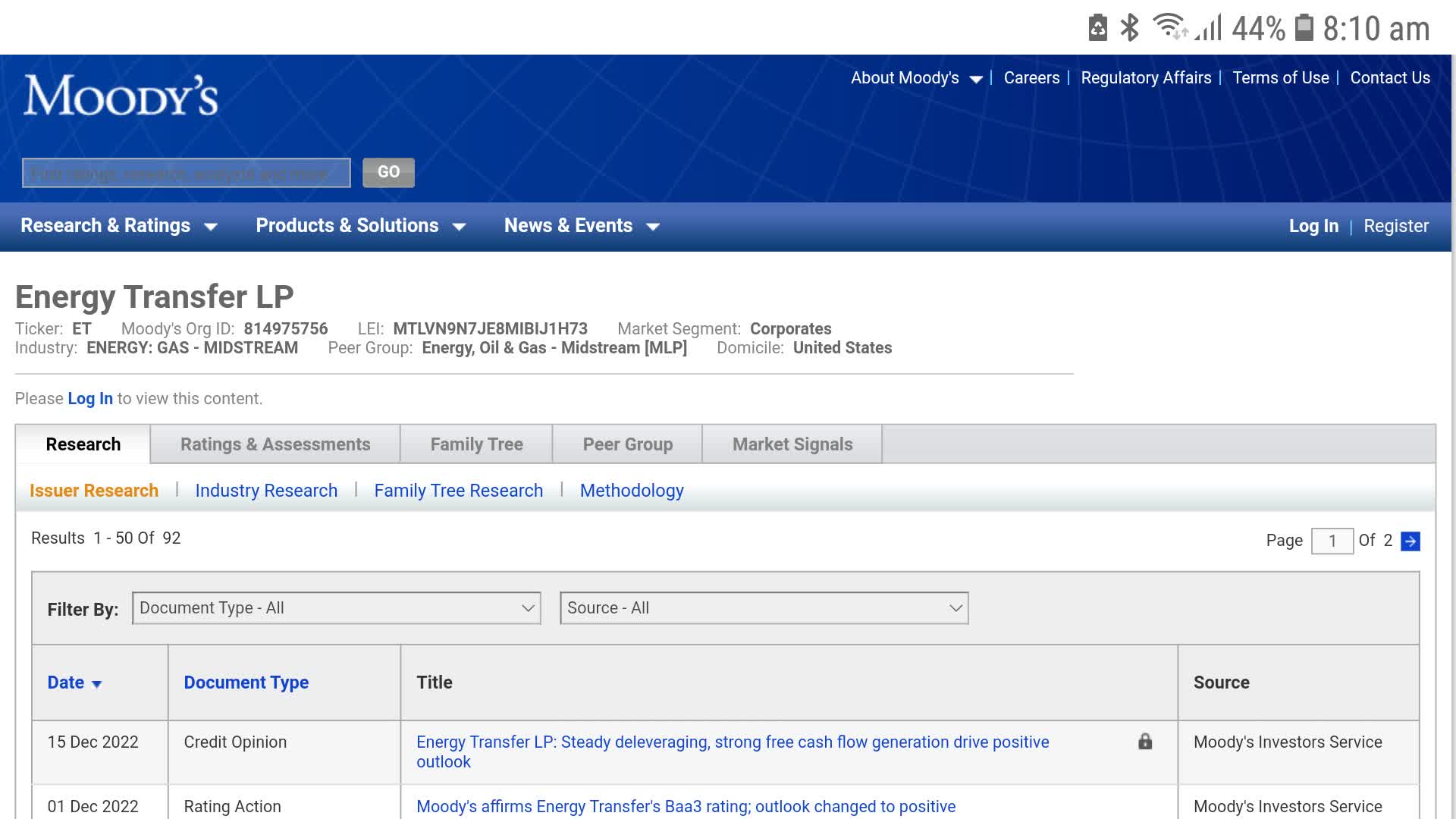This screenshot has width=1456, height=819.
Task: Expand the About Moody's dropdown
Action: (x=916, y=78)
